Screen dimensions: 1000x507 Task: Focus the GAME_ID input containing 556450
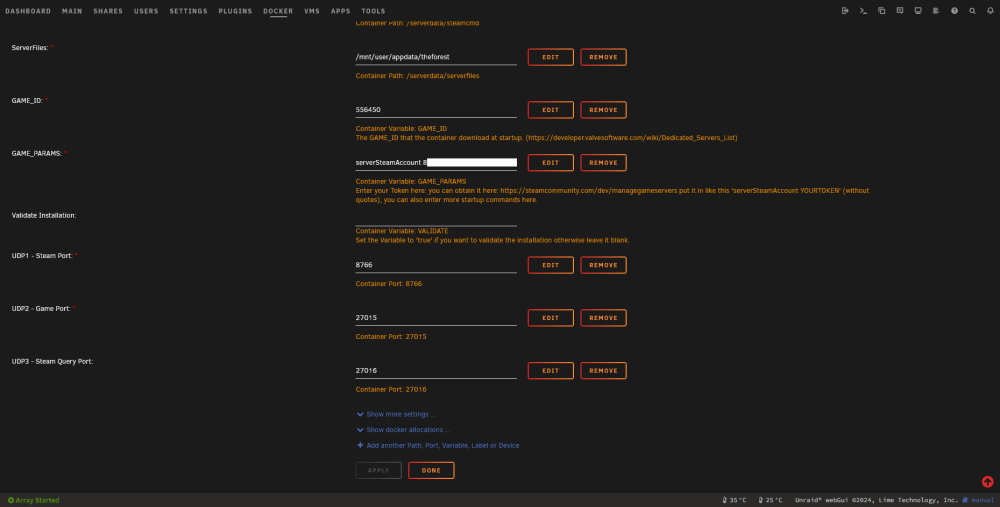pos(436,110)
